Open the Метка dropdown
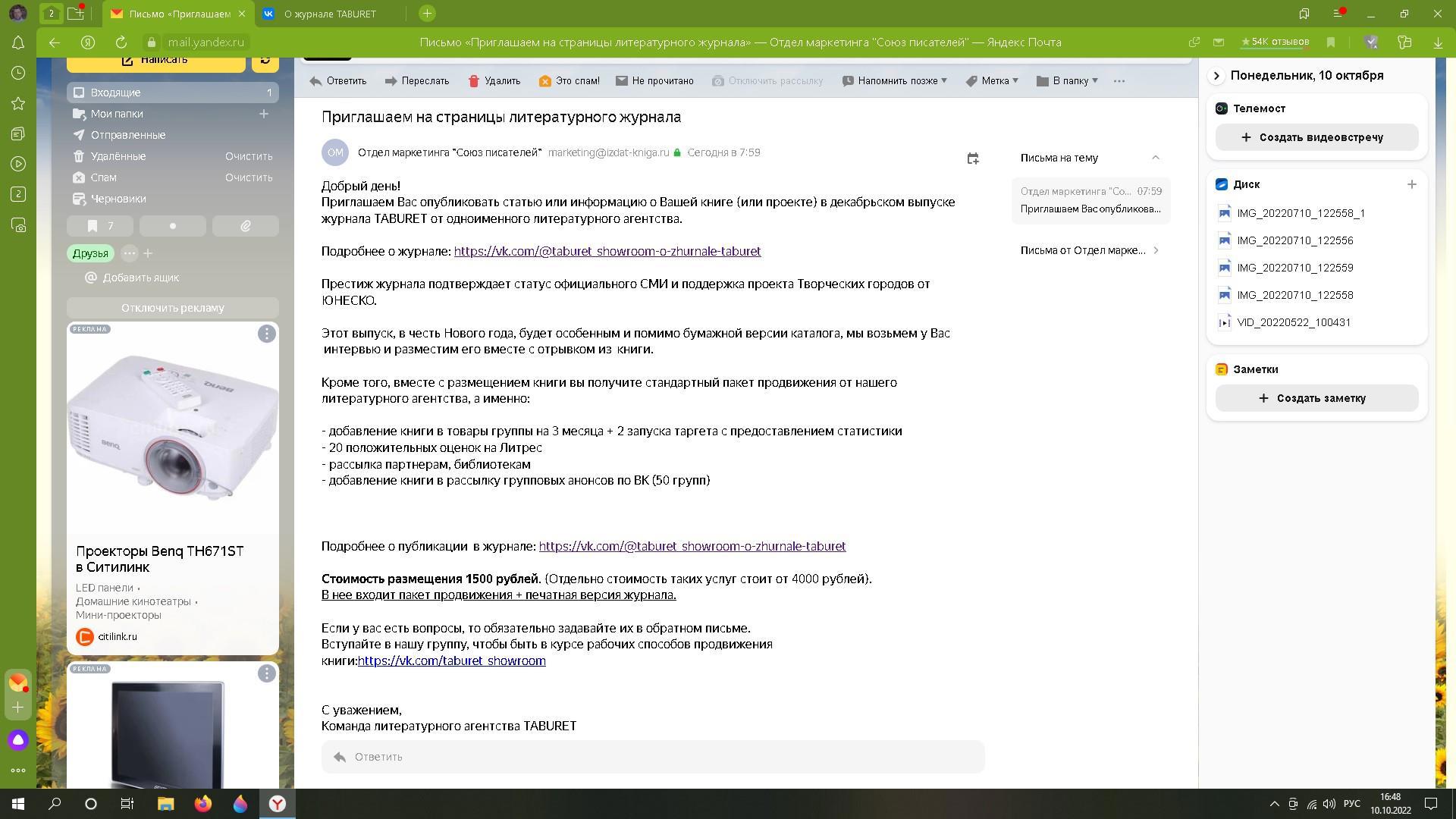The height and width of the screenshot is (819, 1456). pyautogui.click(x=992, y=81)
